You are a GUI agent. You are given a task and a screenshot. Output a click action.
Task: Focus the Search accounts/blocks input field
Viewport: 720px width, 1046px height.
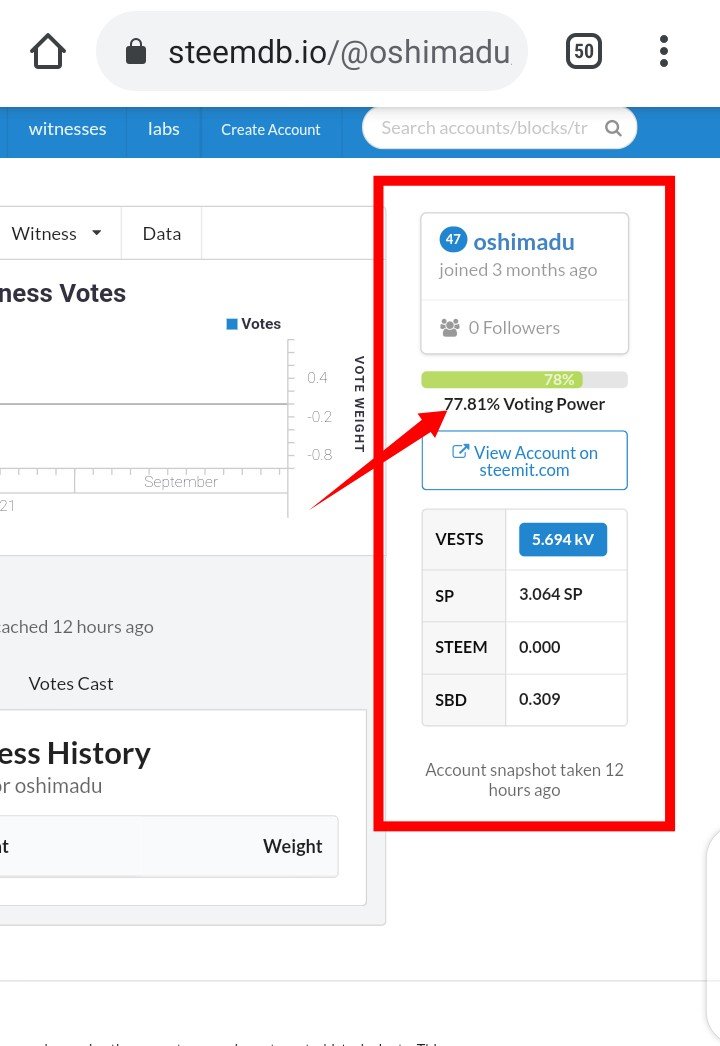484,128
